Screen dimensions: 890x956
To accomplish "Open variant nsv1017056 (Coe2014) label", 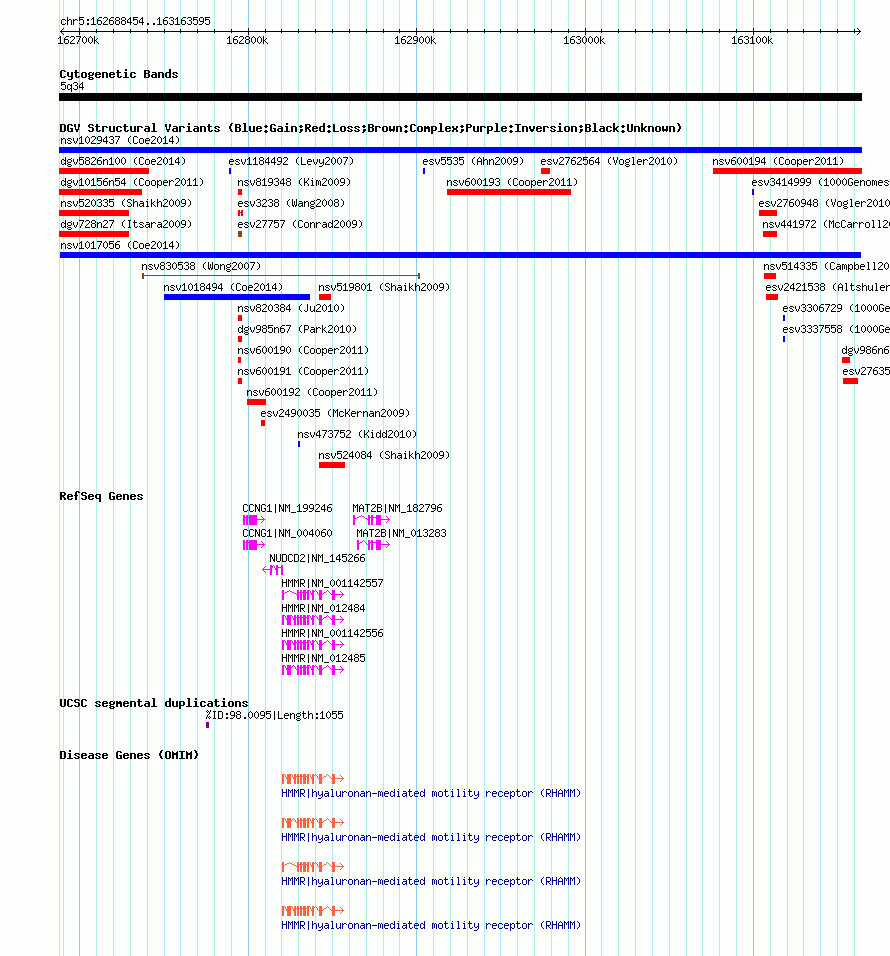I will (120, 245).
